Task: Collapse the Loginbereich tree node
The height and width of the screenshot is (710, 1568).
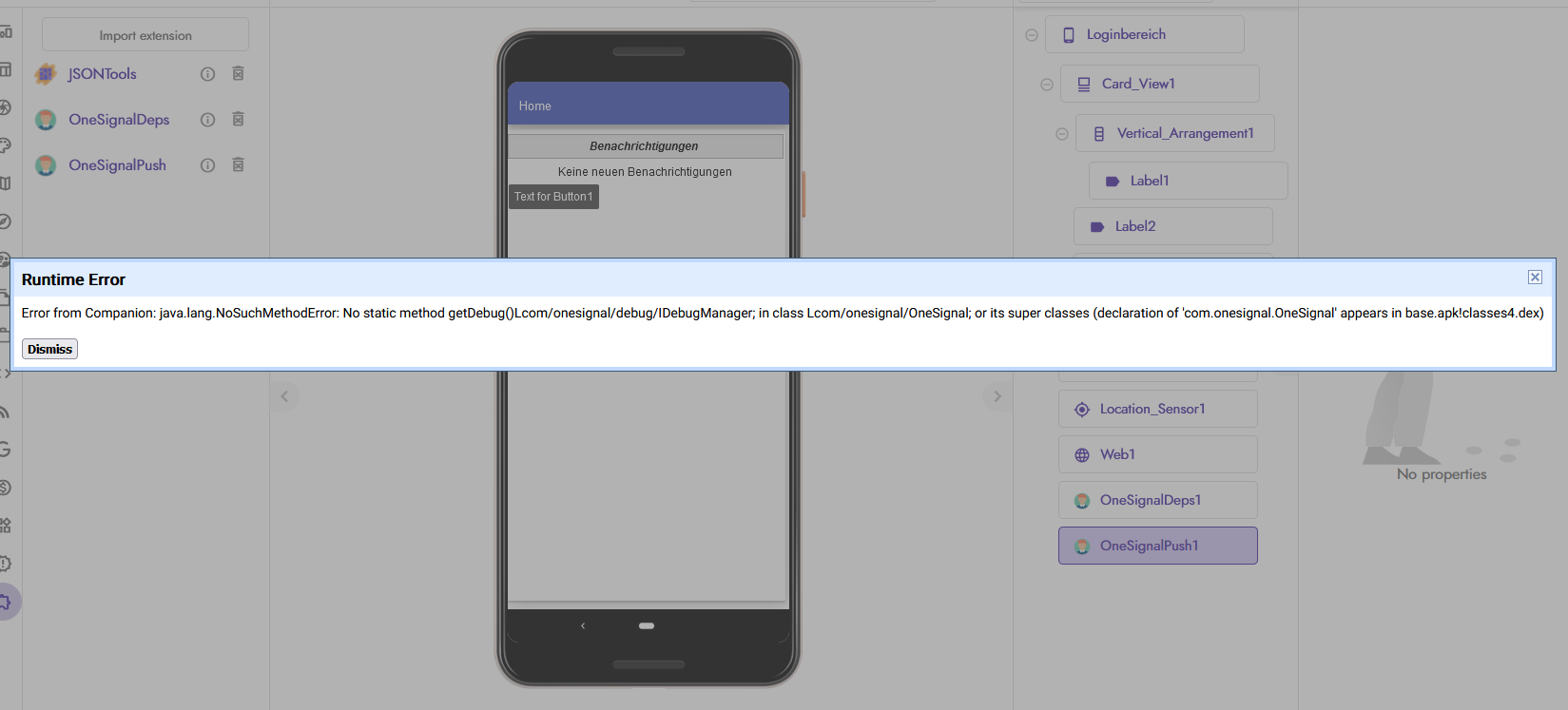Action: coord(1032,35)
